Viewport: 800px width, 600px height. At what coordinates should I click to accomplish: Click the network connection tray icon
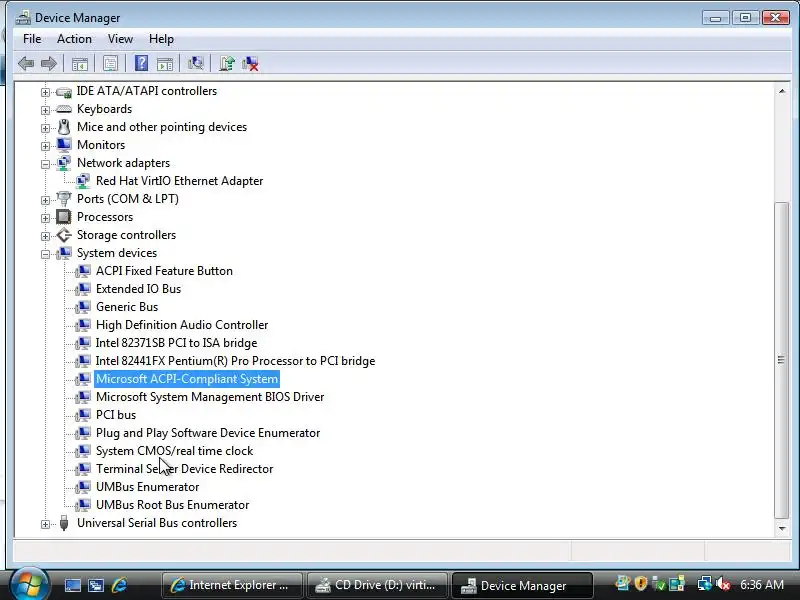705,584
